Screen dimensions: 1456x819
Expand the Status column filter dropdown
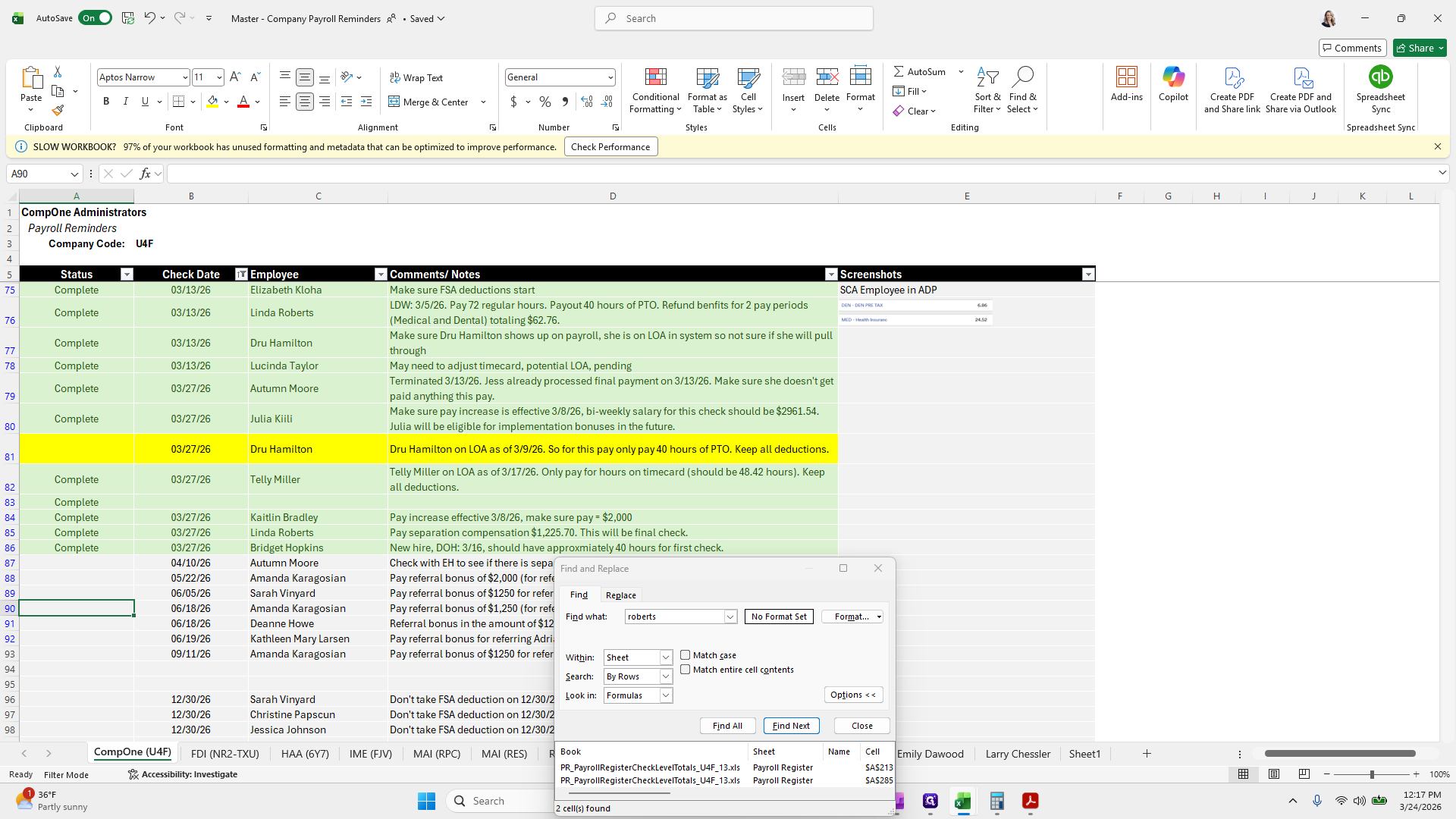tap(127, 275)
